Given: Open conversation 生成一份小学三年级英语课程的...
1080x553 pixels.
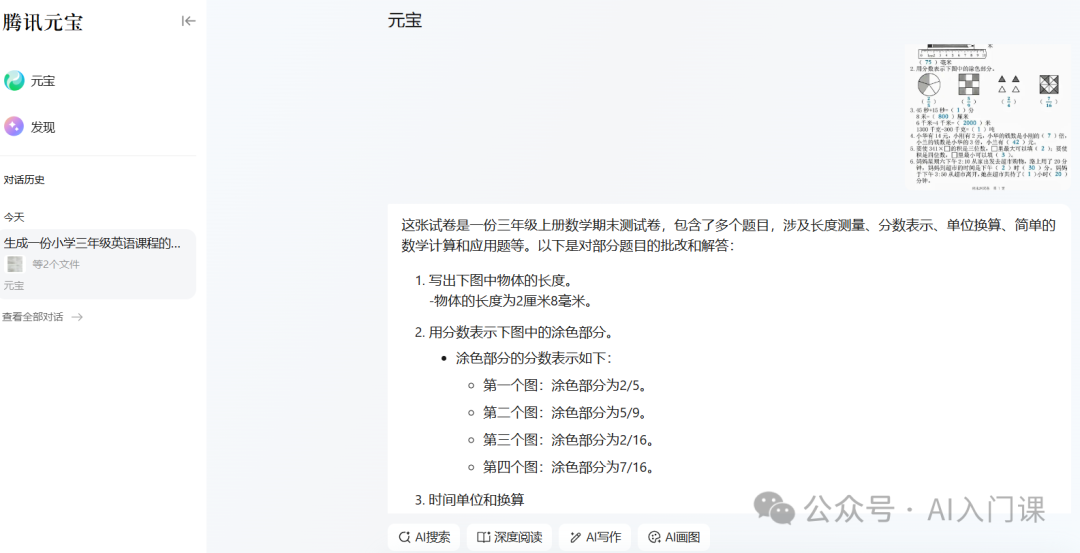Looking at the screenshot, I should pyautogui.click(x=98, y=264).
